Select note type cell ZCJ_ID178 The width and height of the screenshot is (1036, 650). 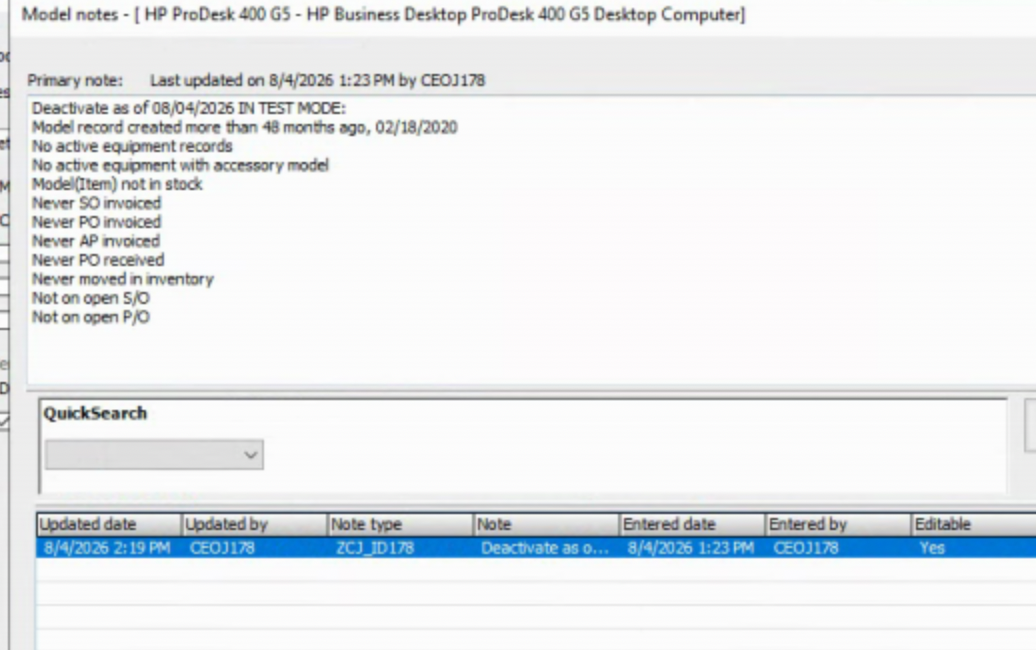(x=375, y=548)
